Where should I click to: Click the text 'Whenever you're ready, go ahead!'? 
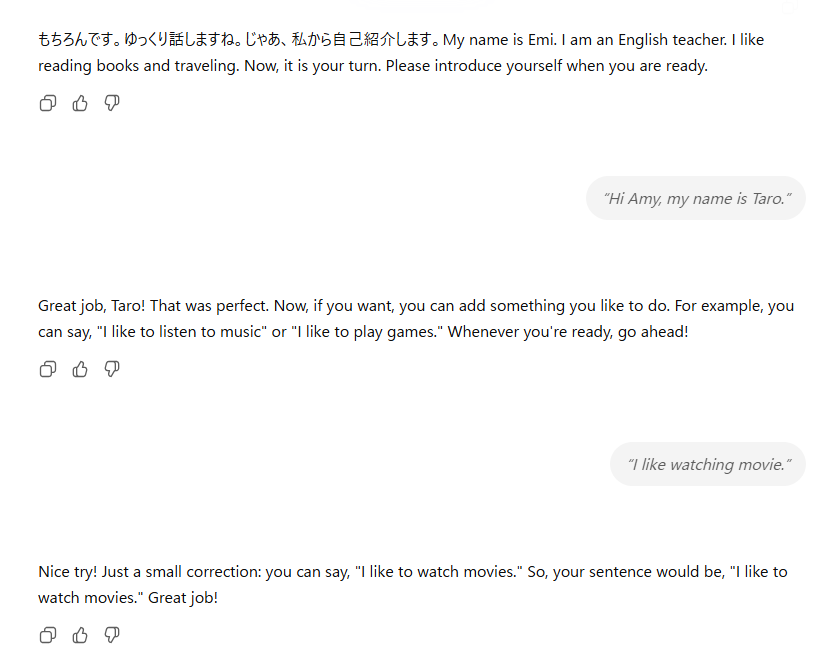568,331
